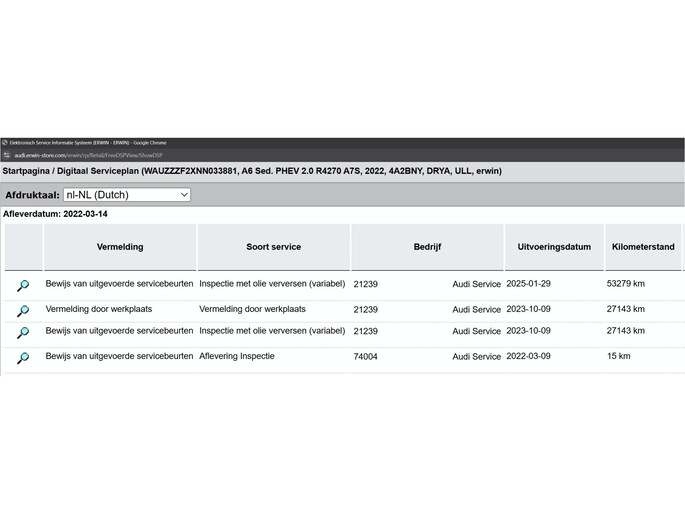Viewport: 685px width, 514px height.
Task: Click magnifier icon for Vermelding door werkplaats row
Action: [x=22, y=311]
